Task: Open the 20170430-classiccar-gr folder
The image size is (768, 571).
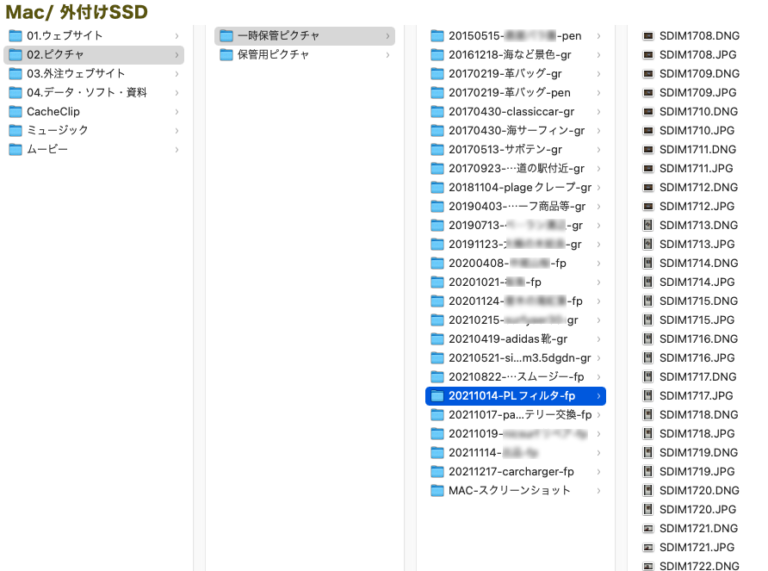Action: click(511, 112)
